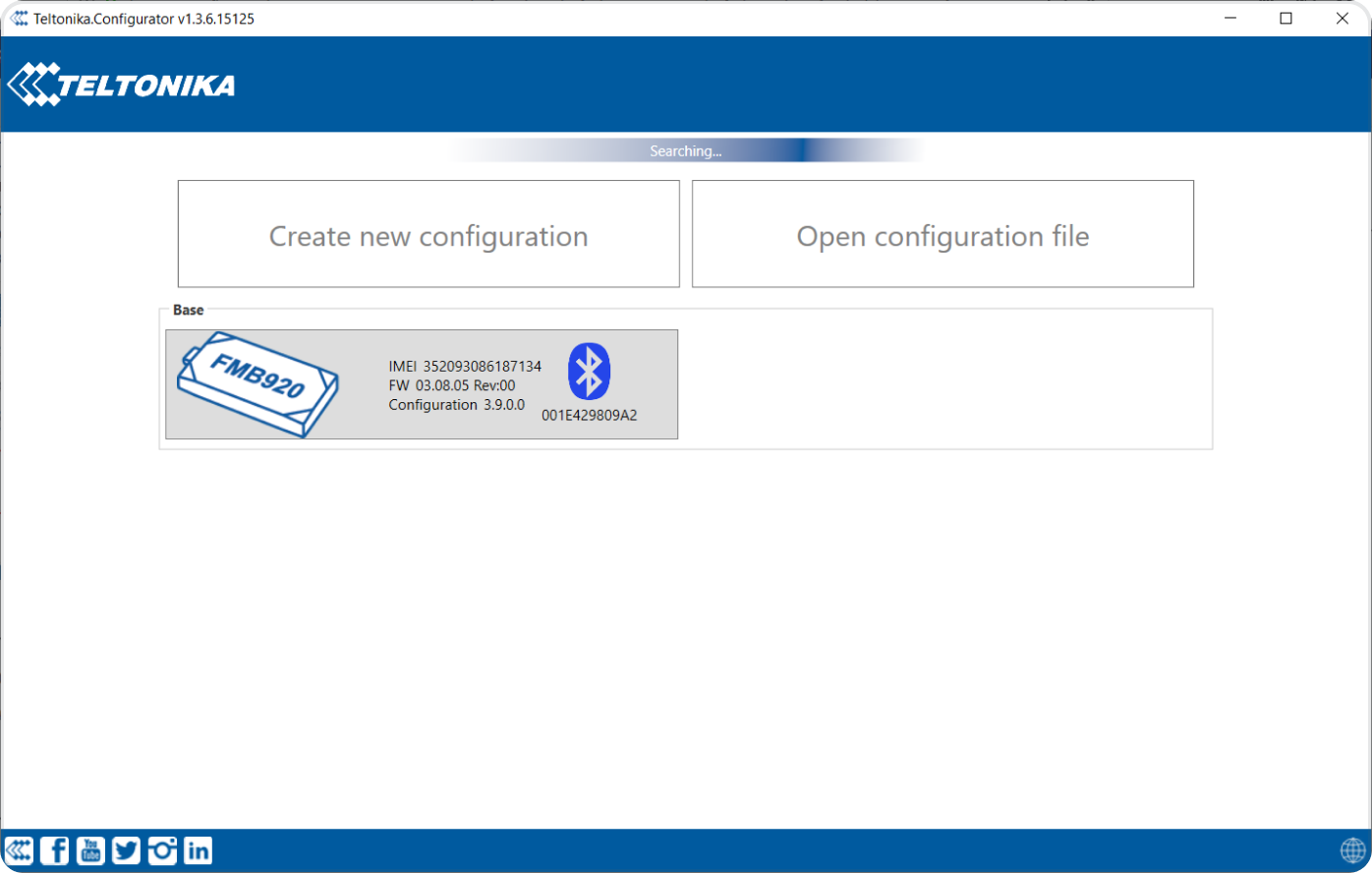Click the Teltonika logo in header
Viewport: 1372px width, 873px height.
[x=122, y=85]
